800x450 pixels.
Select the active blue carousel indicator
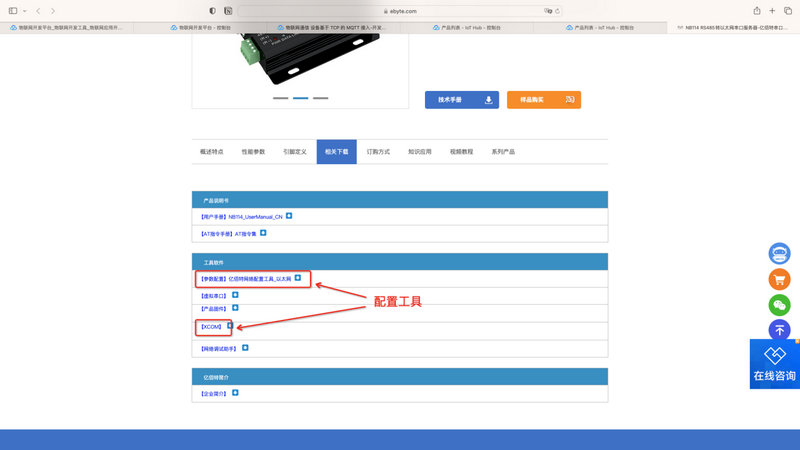tap(301, 98)
